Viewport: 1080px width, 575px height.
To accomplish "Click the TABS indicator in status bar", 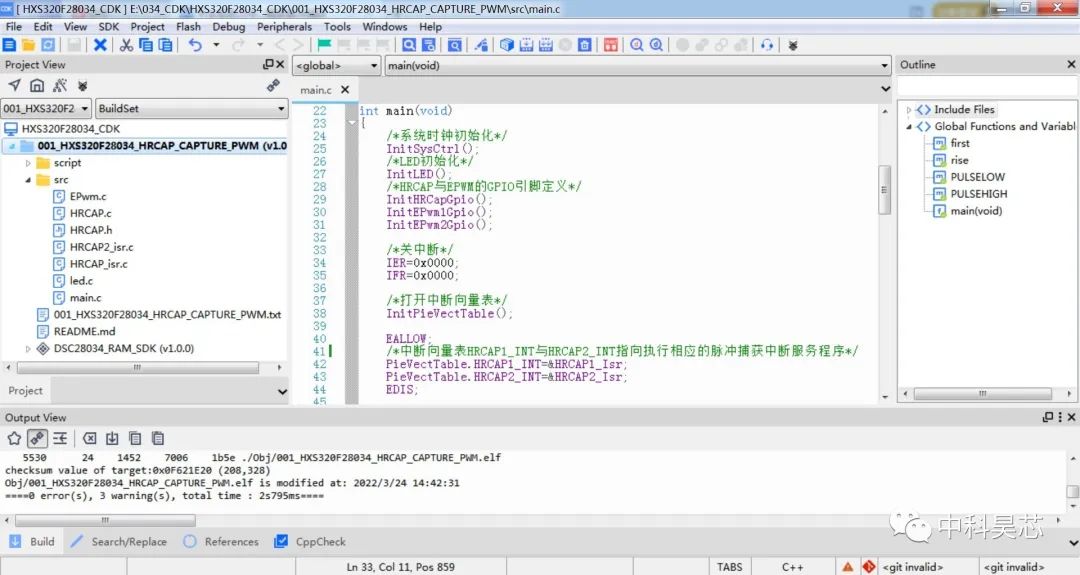I will [x=729, y=567].
